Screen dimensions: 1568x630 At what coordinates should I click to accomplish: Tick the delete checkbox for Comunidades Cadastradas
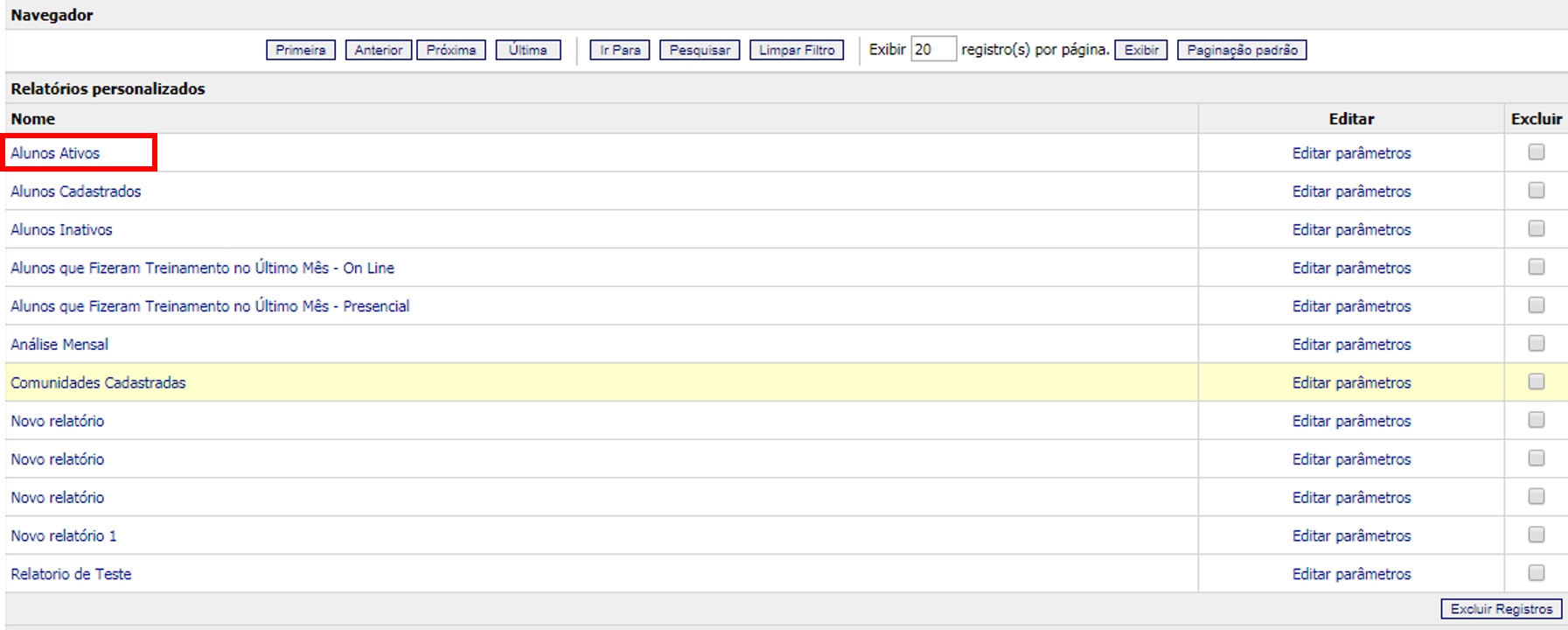(1536, 381)
